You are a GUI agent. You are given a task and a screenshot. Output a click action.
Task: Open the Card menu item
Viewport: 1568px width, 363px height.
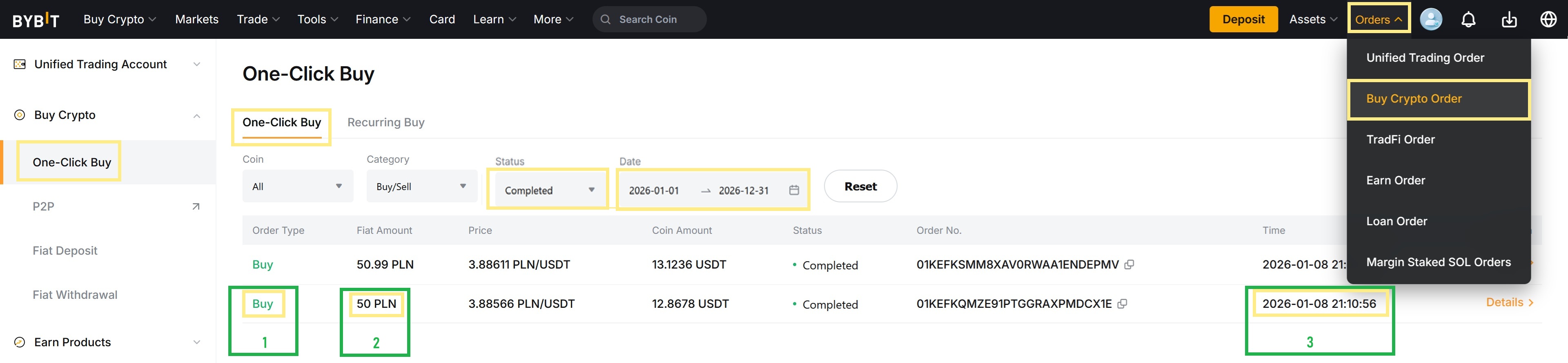[442, 20]
